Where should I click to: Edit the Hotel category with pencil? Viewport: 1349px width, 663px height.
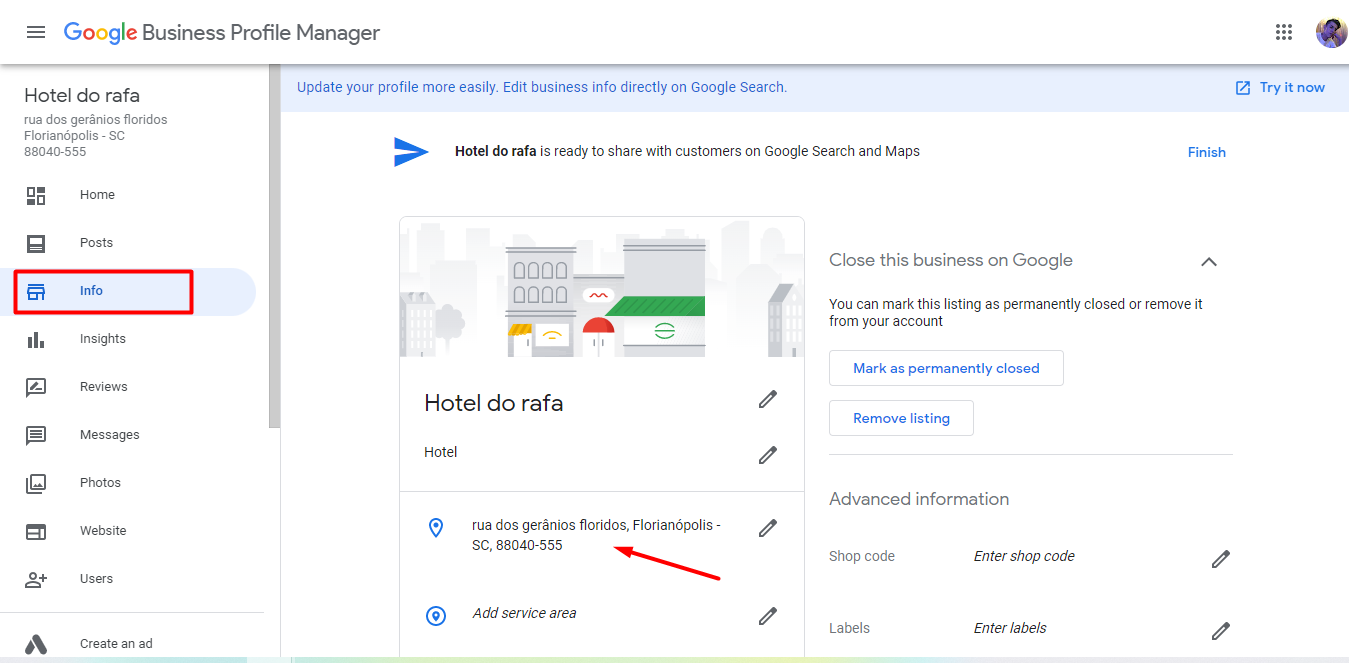tap(768, 455)
